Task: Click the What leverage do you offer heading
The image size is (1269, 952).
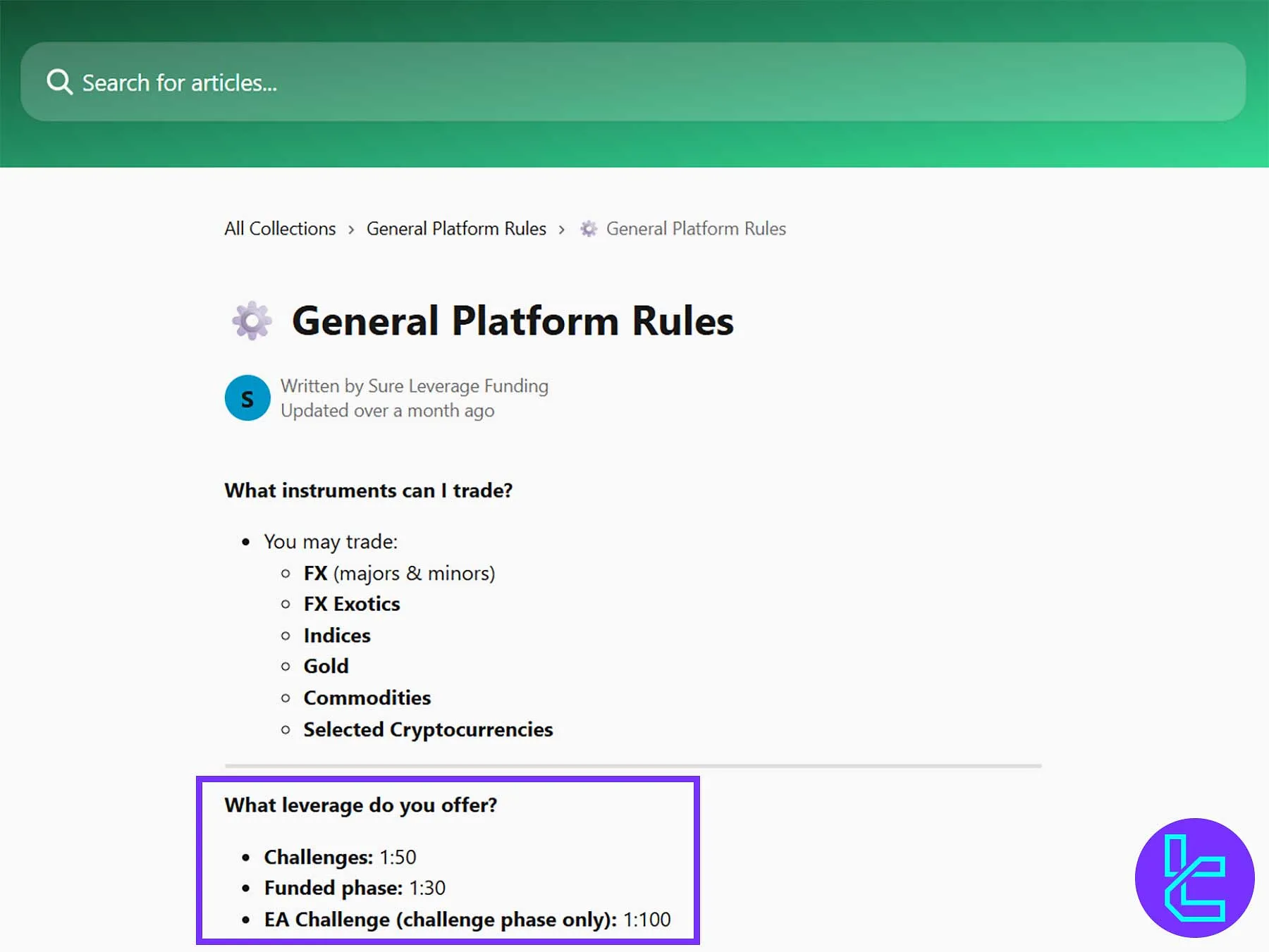Action: tap(360, 805)
